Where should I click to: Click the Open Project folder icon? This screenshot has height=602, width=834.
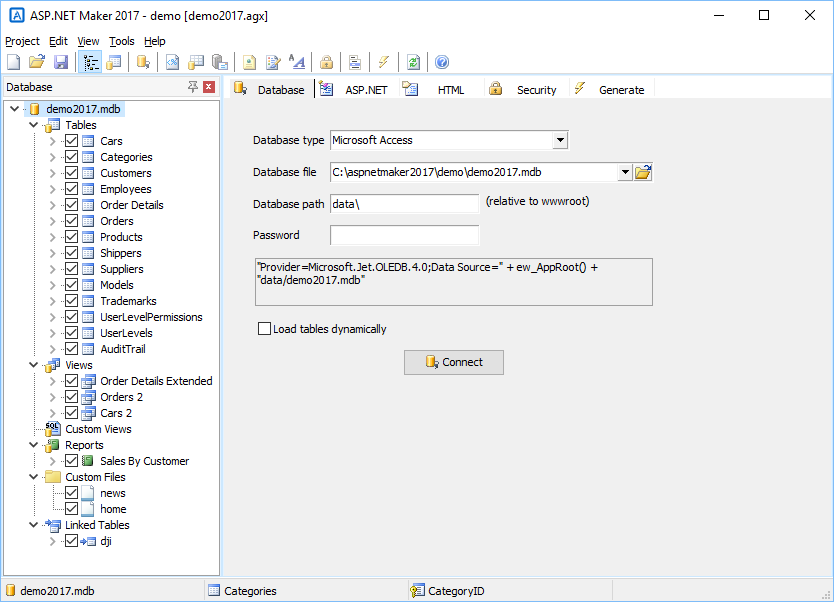[37, 62]
